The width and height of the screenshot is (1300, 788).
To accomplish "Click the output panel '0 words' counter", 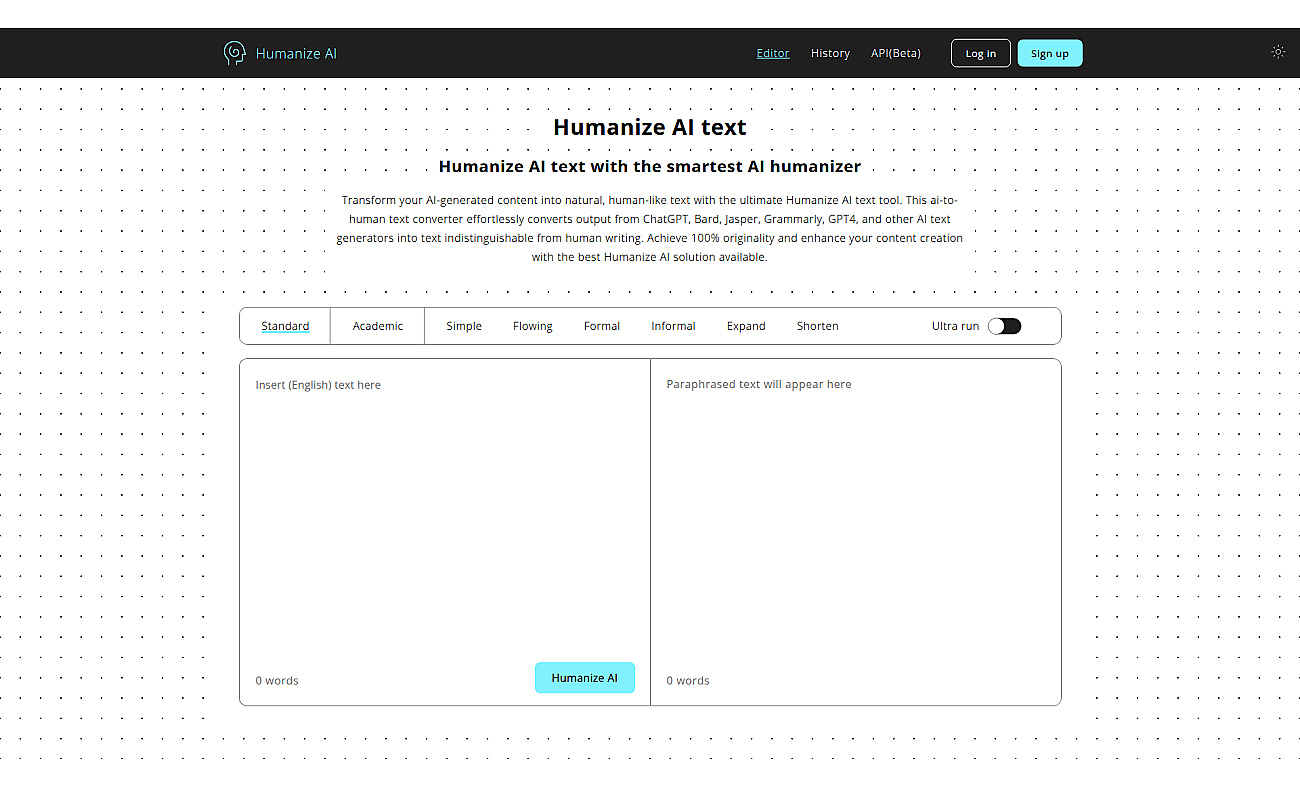I will 688,680.
